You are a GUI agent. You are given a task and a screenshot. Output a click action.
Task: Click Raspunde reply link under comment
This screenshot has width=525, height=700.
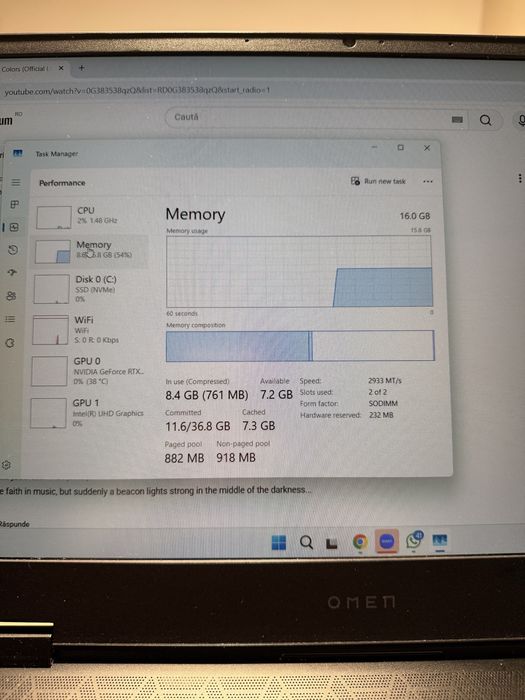[x=14, y=524]
